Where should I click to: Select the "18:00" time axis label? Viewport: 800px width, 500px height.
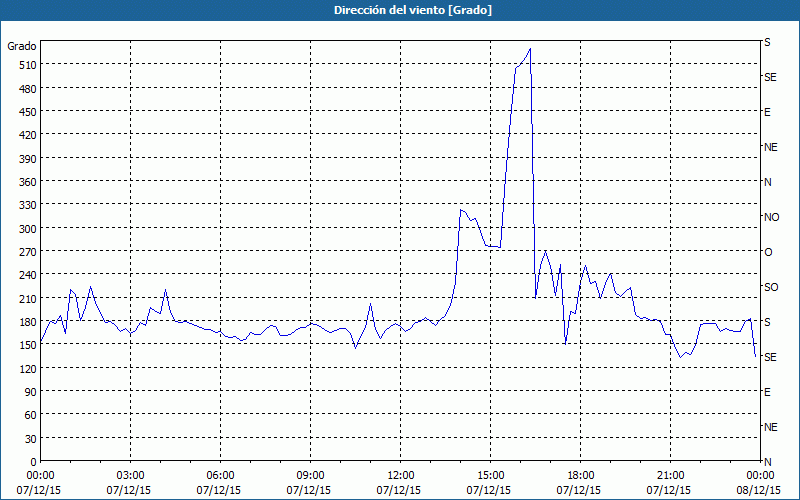581,476
